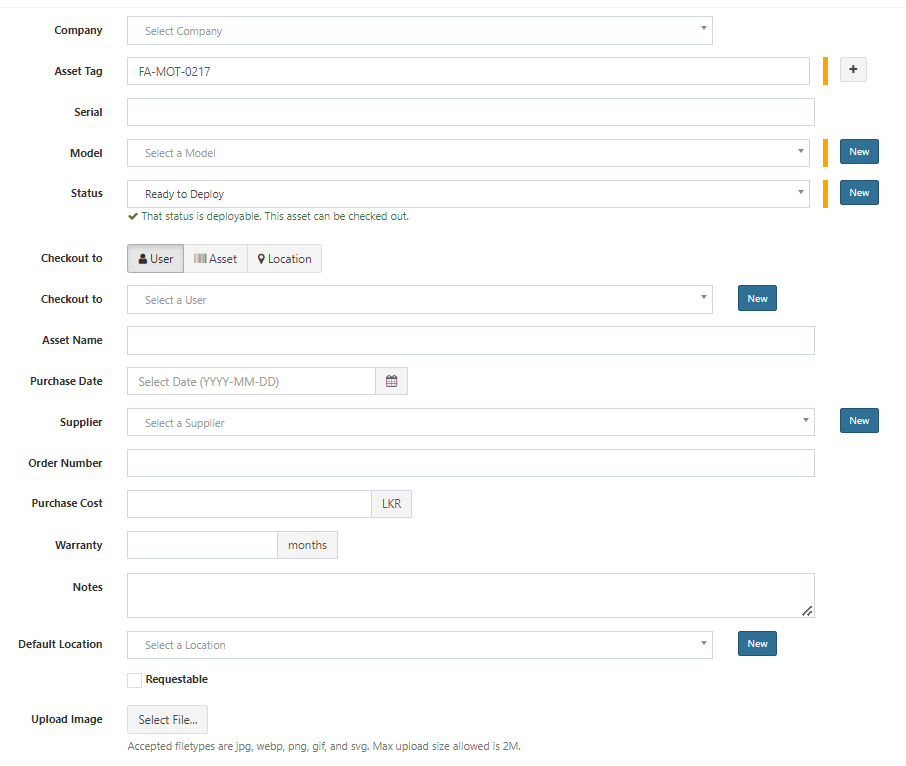Create a new Status with New button
This screenshot has height=766, width=906.
(x=859, y=193)
